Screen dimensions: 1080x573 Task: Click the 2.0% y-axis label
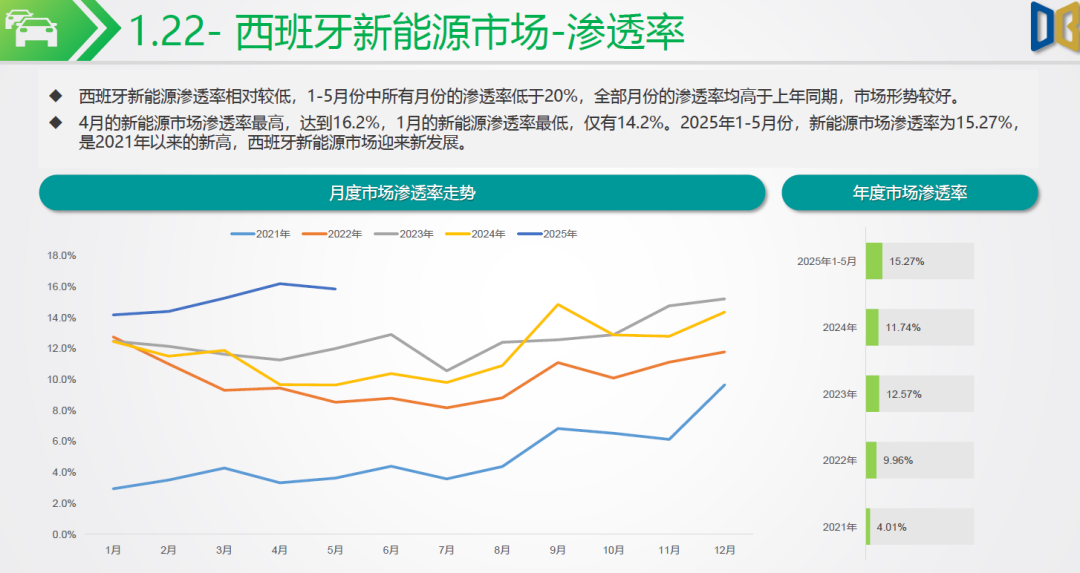pyautogui.click(x=63, y=503)
